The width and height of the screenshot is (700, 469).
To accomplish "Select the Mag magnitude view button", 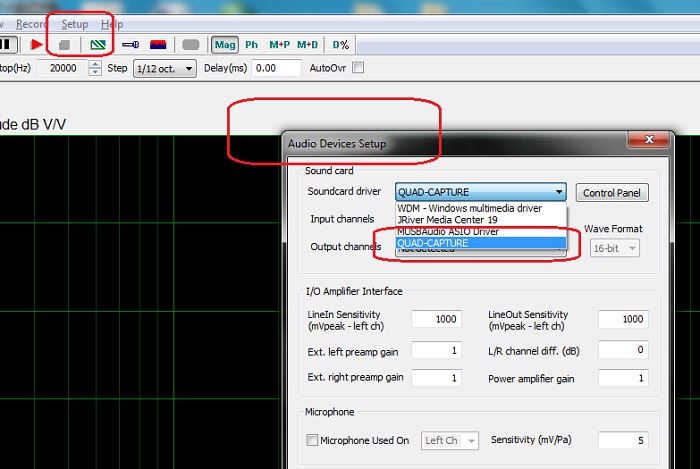I will click(x=225, y=44).
